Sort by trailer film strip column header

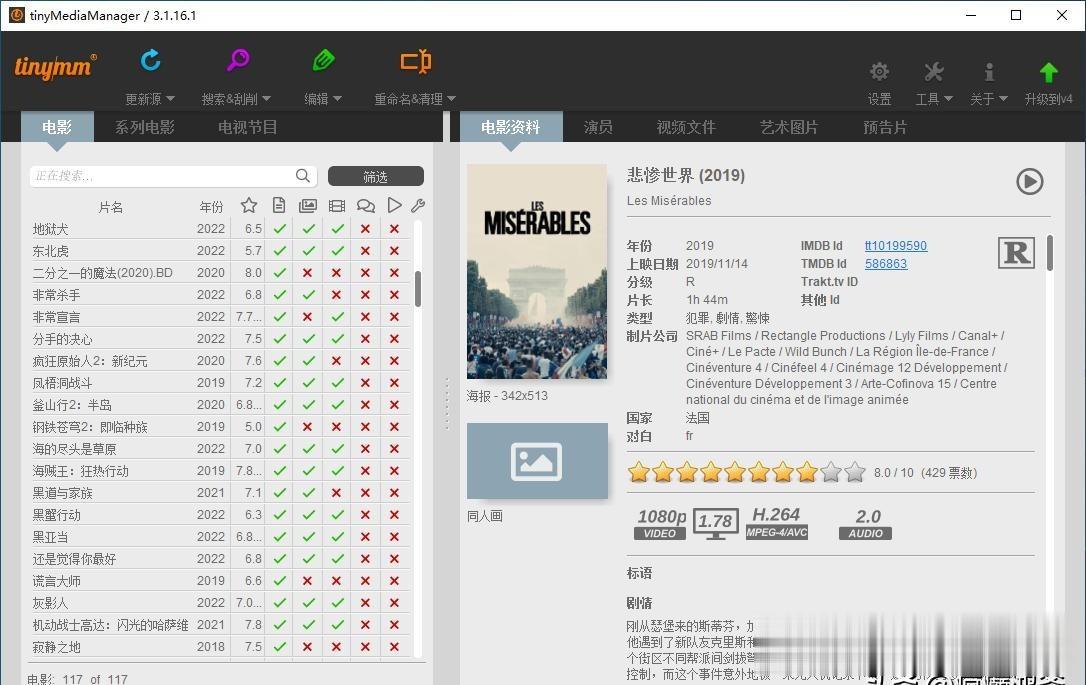pyautogui.click(x=337, y=205)
